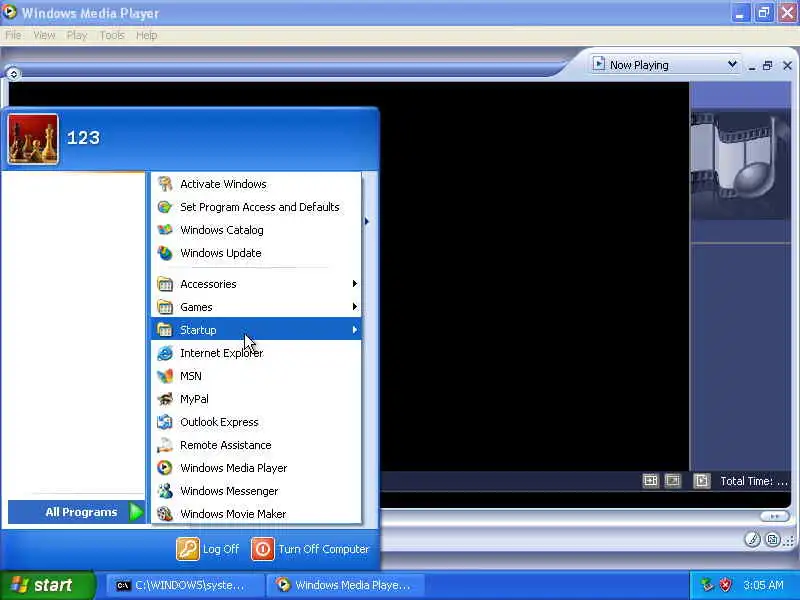800x600 pixels.
Task: Click the skin mode icon at player bottom right
Action: 773,539
